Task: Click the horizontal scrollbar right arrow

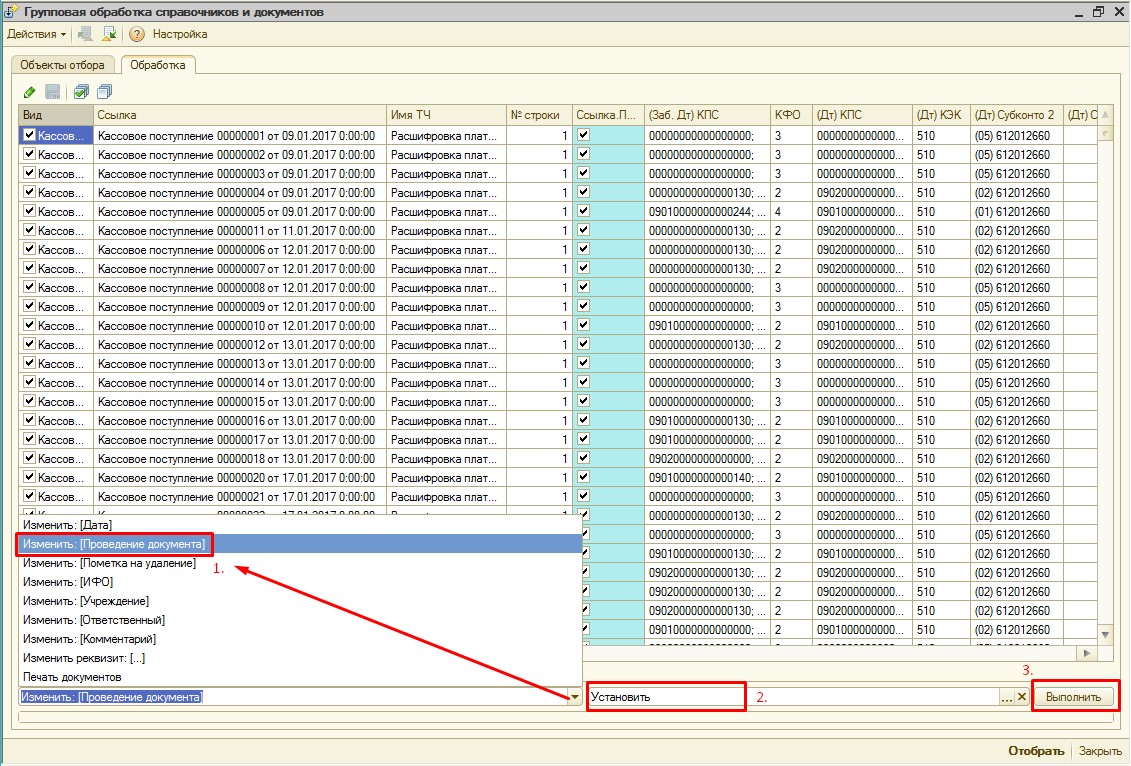Action: tap(1087, 653)
